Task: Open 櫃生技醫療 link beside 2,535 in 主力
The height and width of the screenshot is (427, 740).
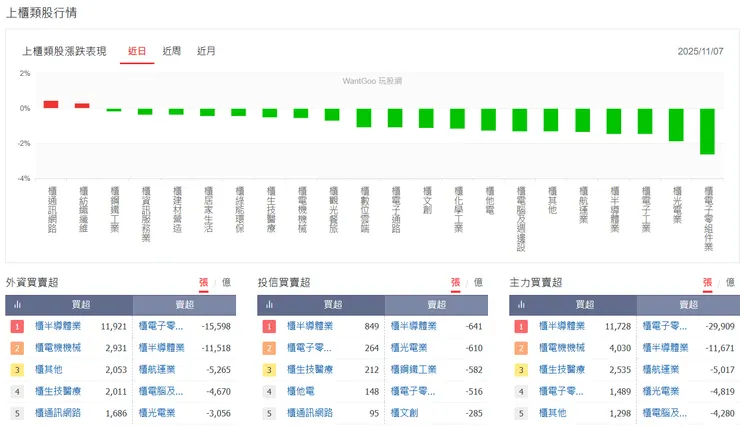Action: [x=562, y=369]
